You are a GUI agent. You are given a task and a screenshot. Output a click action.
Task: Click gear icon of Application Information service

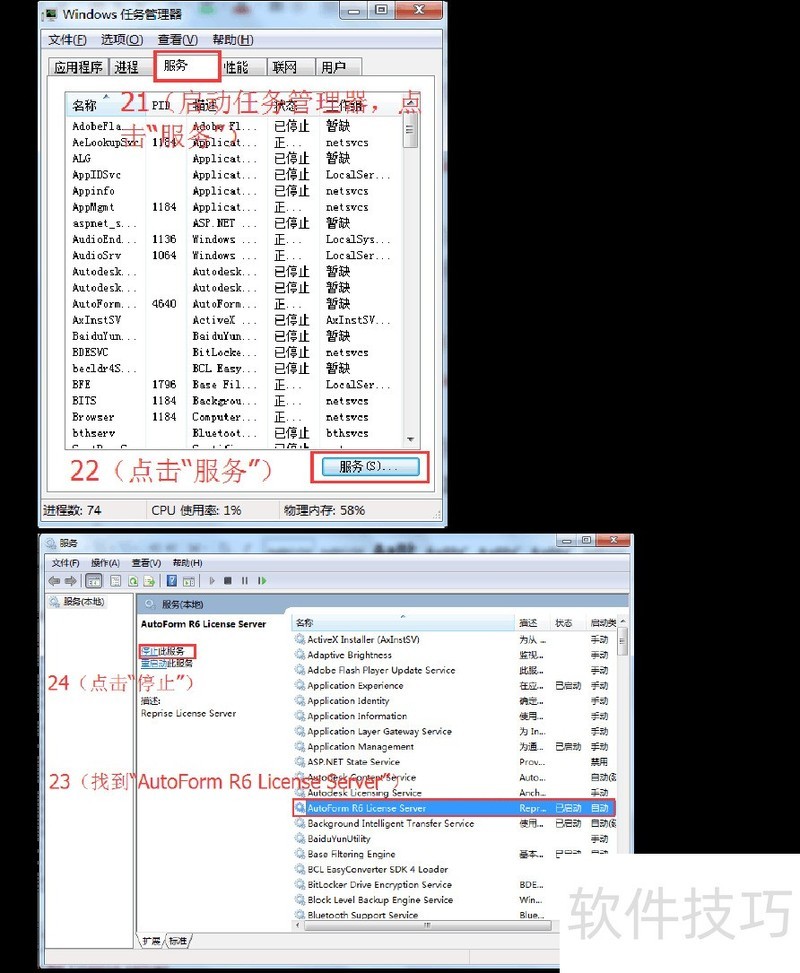[x=300, y=715]
